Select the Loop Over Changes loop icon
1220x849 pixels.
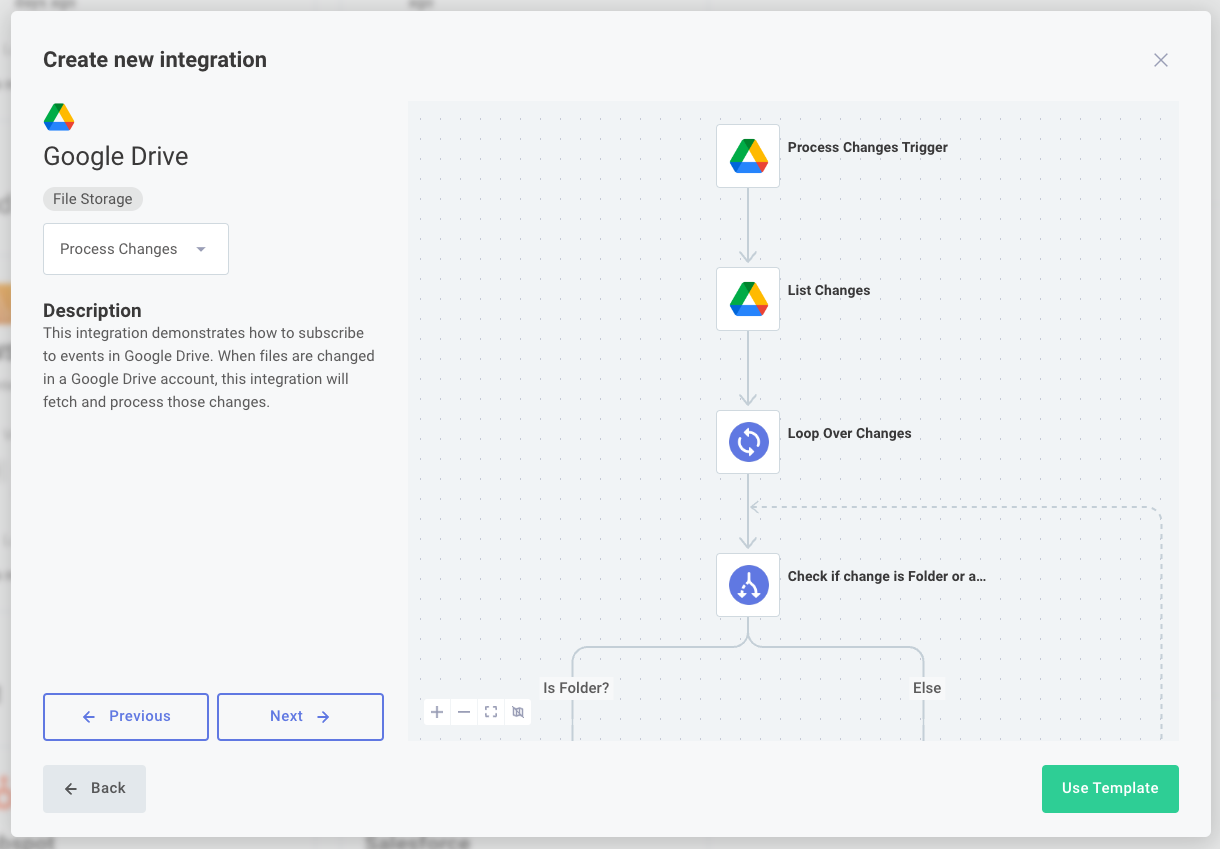tap(748, 442)
